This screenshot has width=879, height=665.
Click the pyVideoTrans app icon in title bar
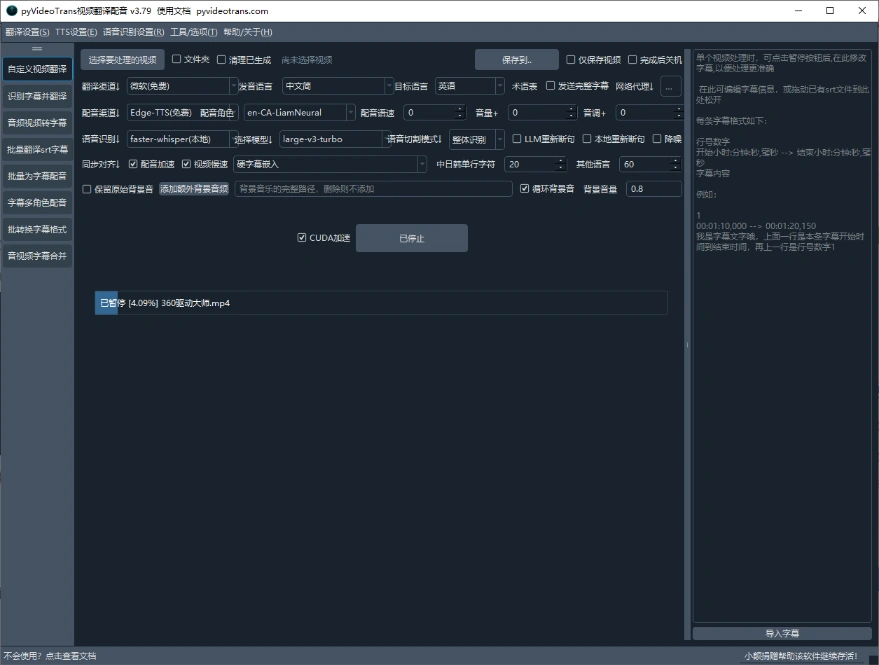tap(10, 10)
